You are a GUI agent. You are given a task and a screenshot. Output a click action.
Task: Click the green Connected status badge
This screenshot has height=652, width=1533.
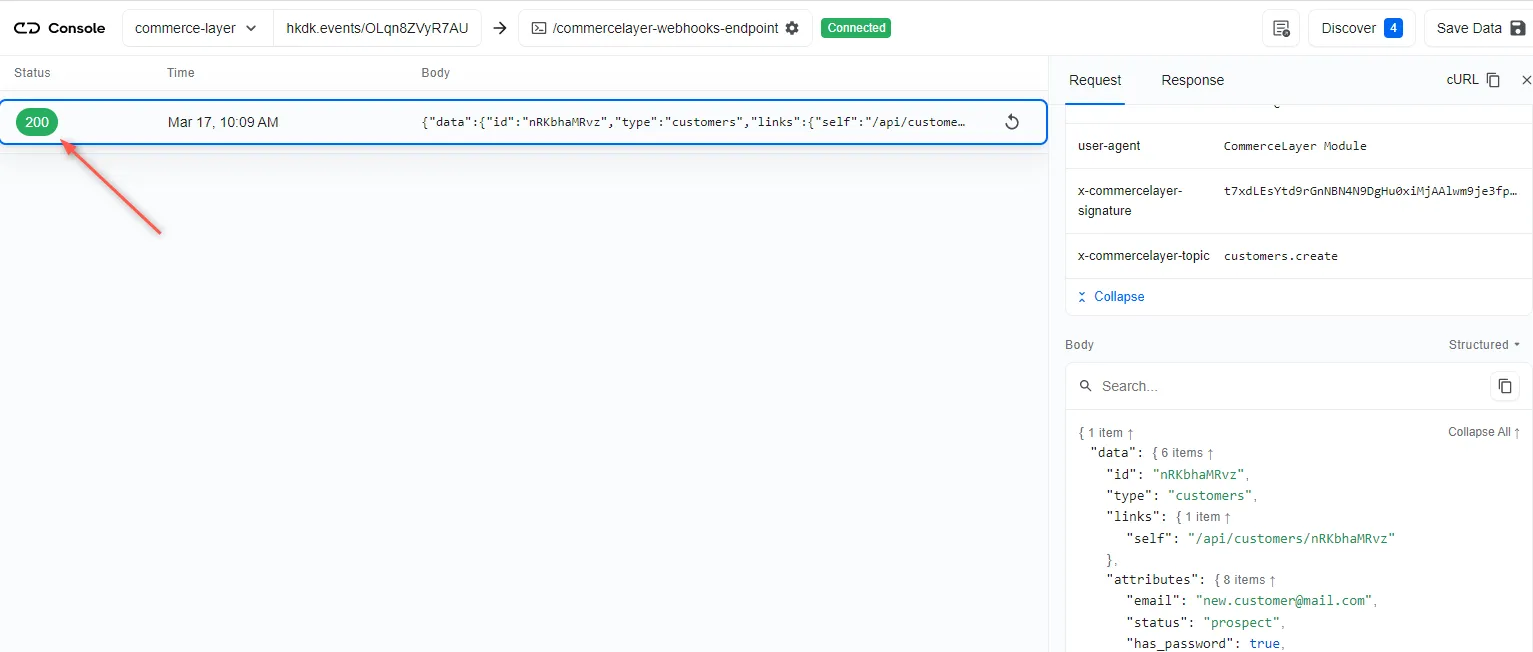point(856,28)
